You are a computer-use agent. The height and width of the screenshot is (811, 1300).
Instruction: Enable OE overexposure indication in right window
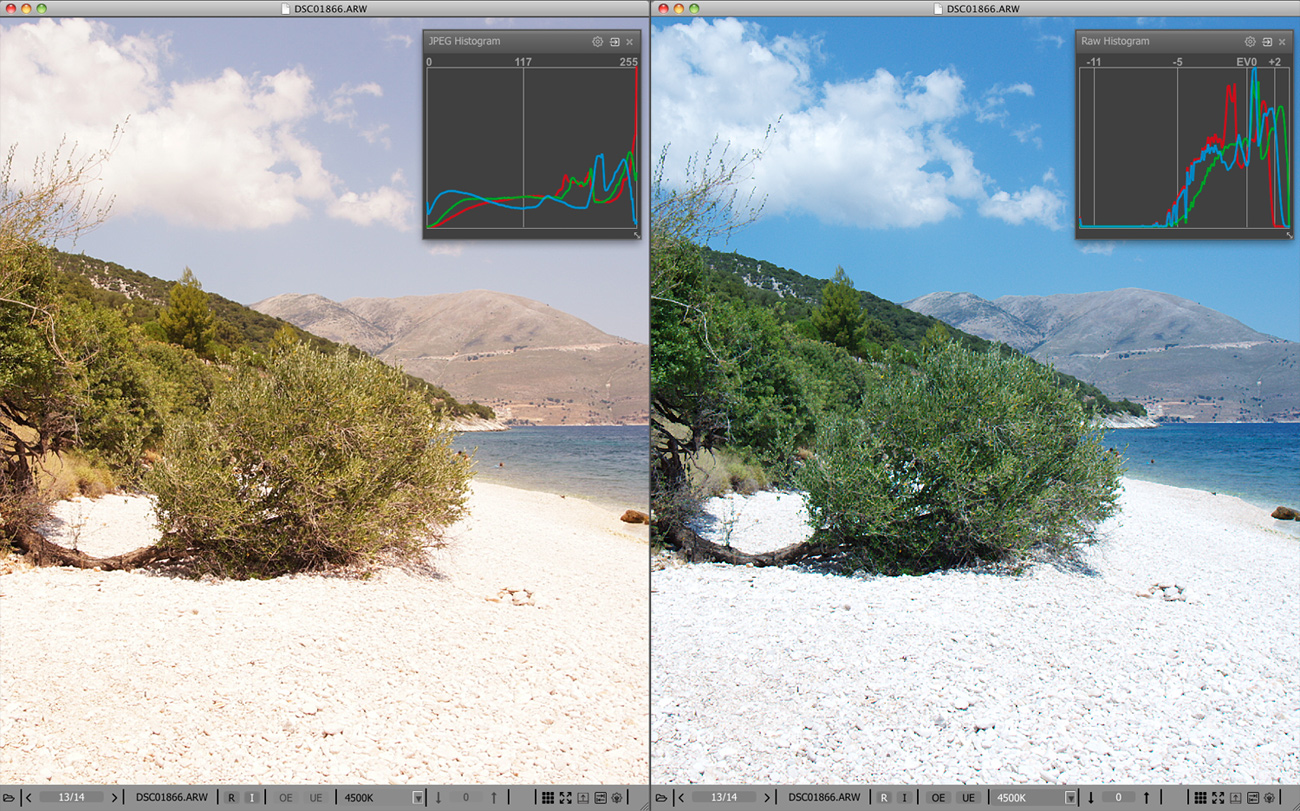pos(938,797)
